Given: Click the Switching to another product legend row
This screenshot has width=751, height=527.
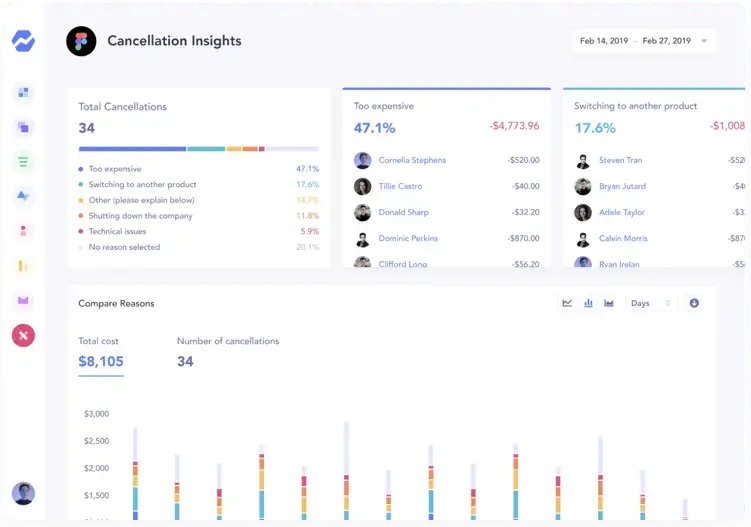Looking at the screenshot, I should pos(199,184).
